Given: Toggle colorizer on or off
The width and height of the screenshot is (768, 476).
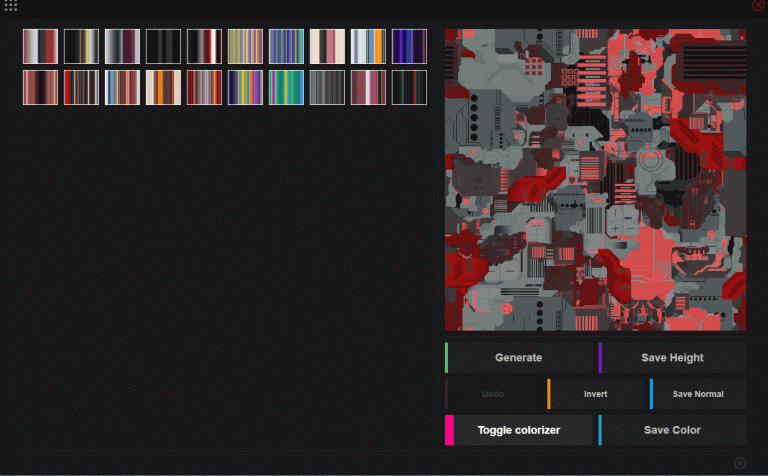Looking at the screenshot, I should coord(518,430).
